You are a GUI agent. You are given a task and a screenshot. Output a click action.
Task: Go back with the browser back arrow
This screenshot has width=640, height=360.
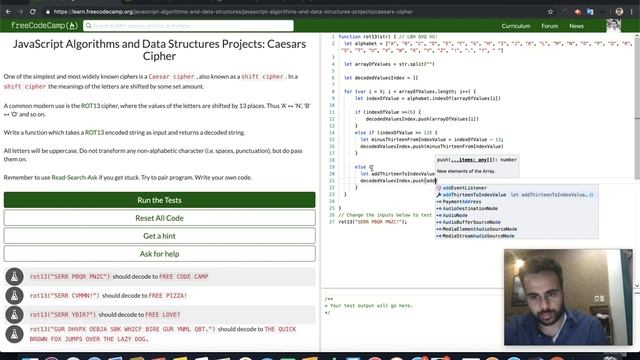(x=8, y=12)
